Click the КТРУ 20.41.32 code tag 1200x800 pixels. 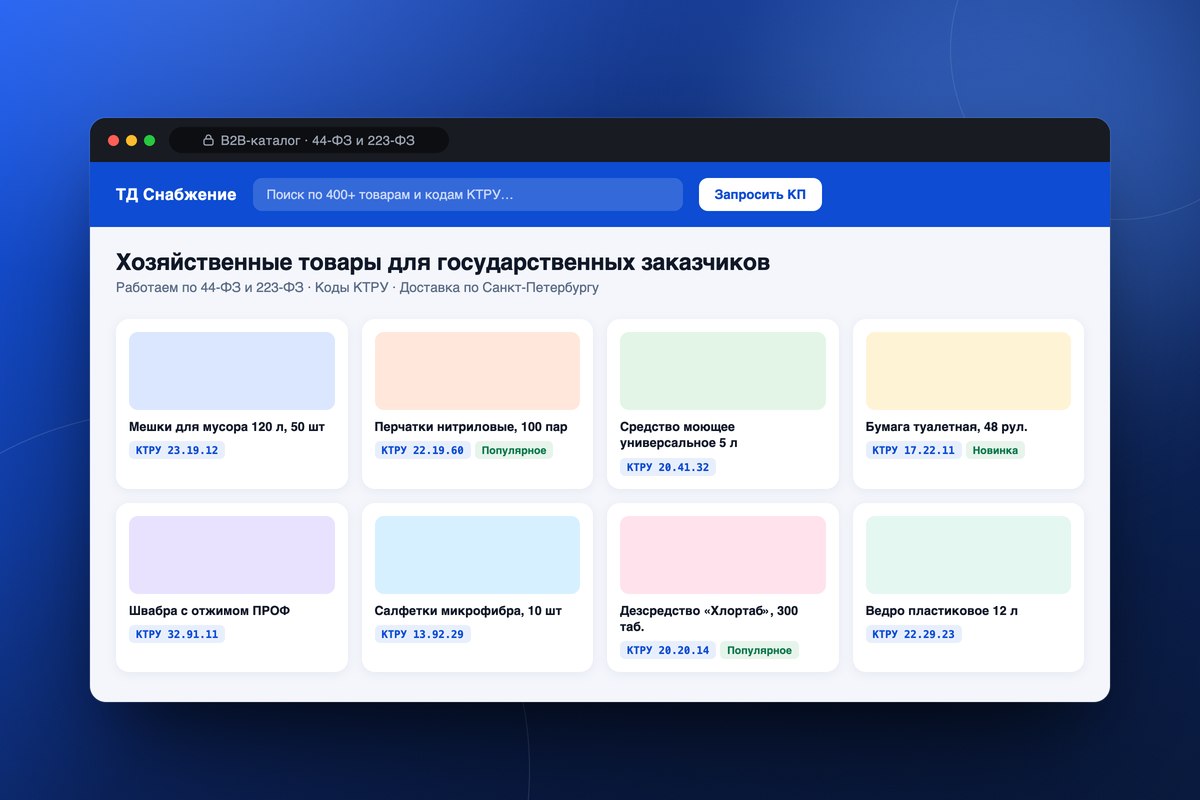pyautogui.click(x=668, y=467)
